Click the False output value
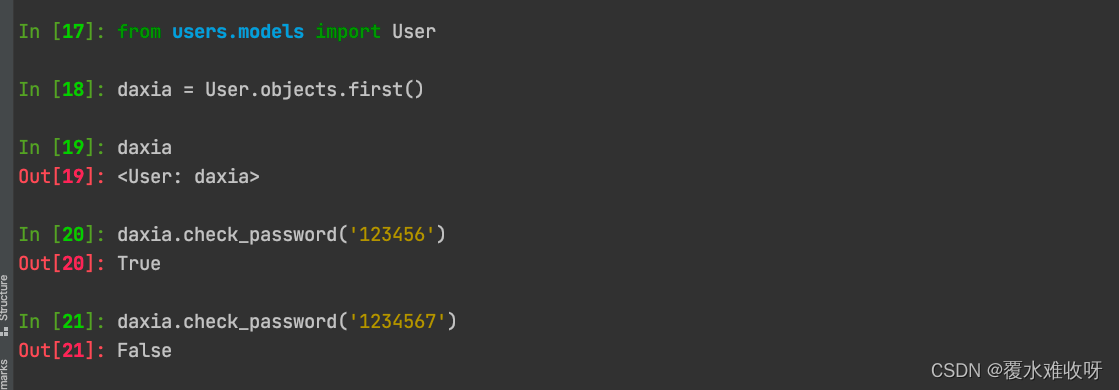The image size is (1119, 390). coord(144,351)
